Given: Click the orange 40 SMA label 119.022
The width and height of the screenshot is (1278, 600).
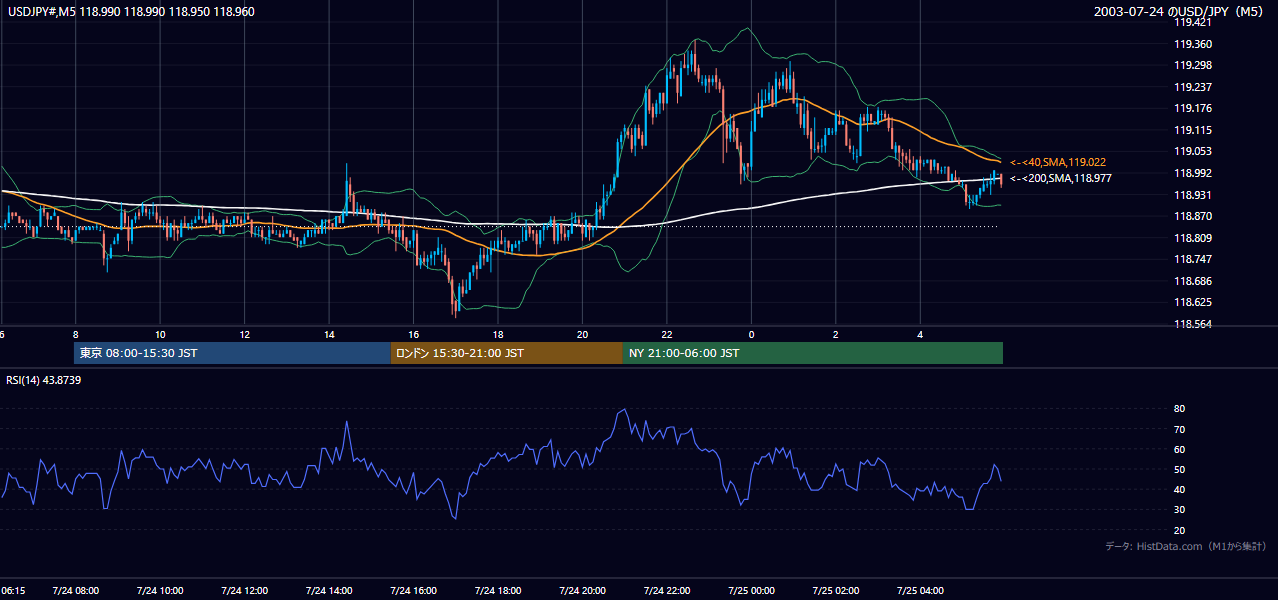Looking at the screenshot, I should coord(1057,162).
